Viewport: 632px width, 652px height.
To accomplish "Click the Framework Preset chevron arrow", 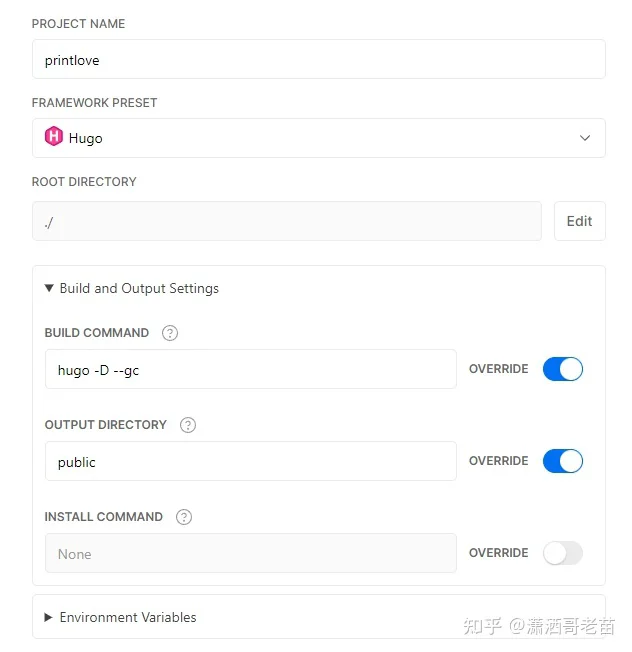I will tap(585, 138).
